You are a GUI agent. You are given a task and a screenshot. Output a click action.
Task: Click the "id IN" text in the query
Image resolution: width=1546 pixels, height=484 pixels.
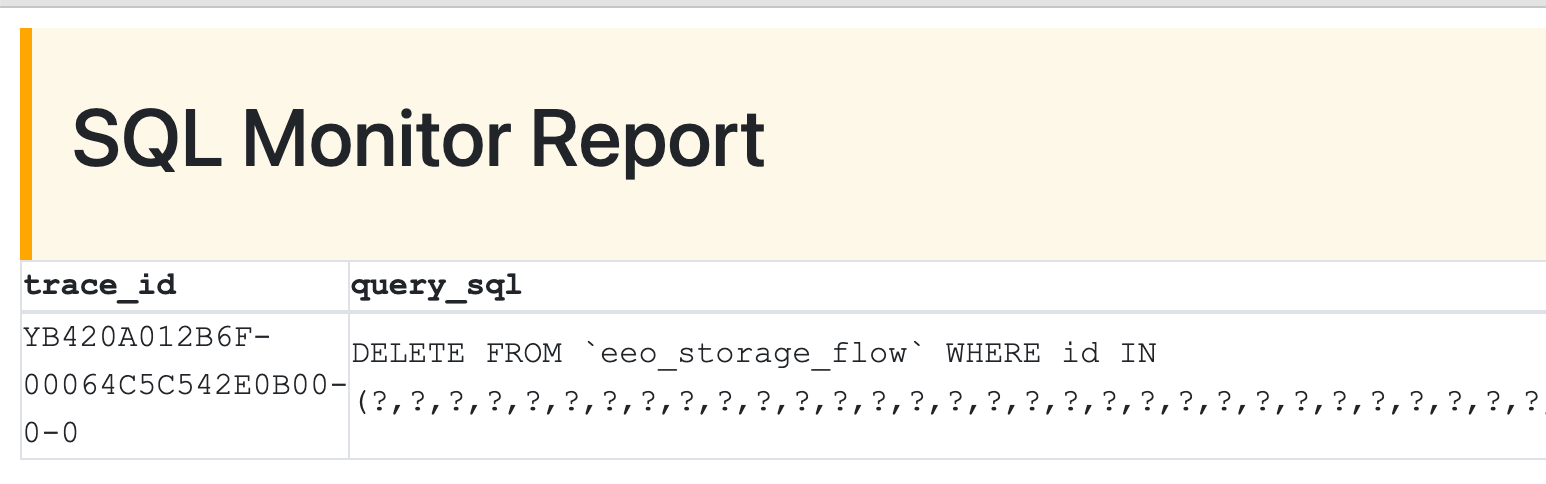pyautogui.click(x=1109, y=353)
